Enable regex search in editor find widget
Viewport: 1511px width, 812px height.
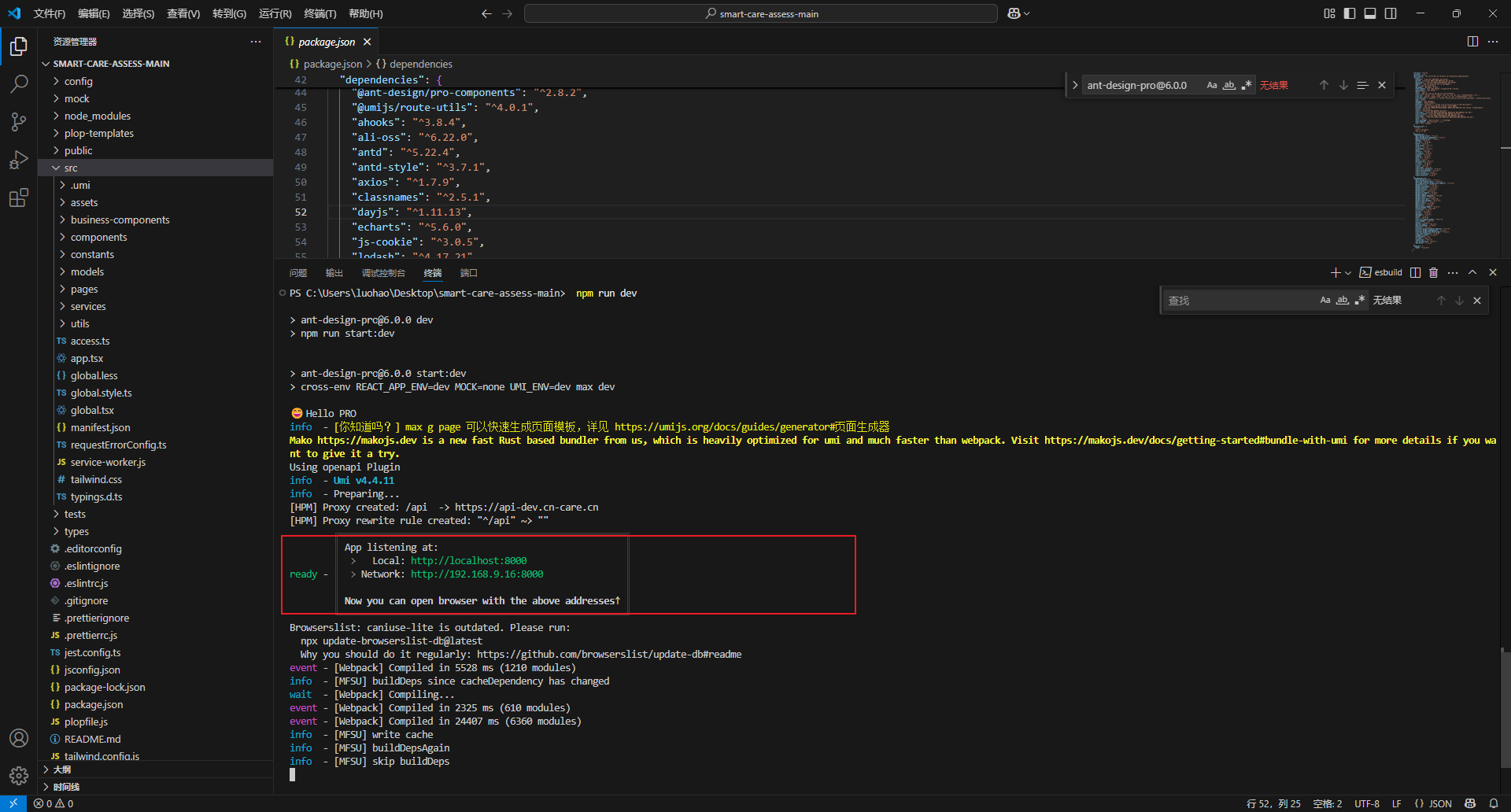(1246, 84)
